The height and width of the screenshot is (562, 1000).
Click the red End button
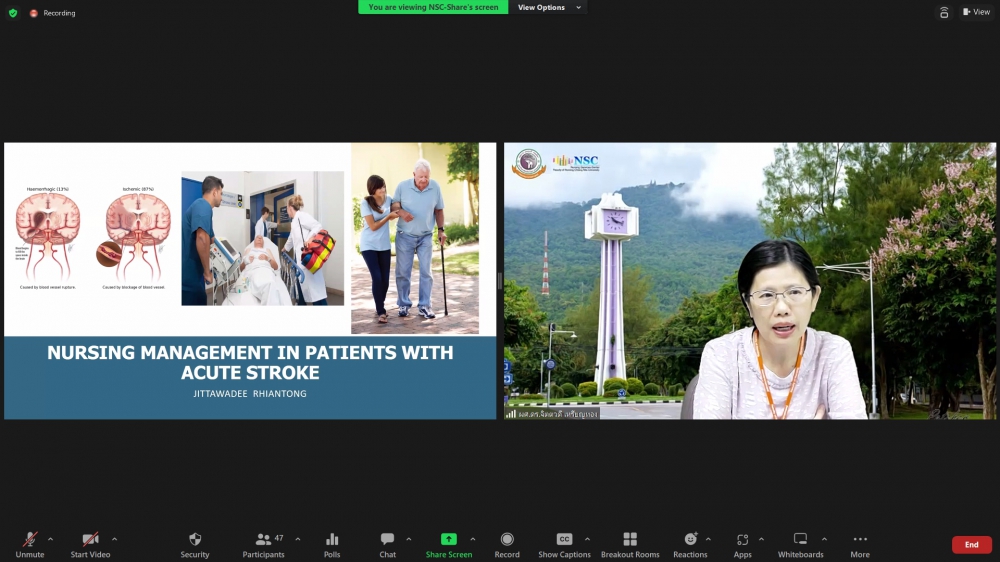click(x=971, y=545)
